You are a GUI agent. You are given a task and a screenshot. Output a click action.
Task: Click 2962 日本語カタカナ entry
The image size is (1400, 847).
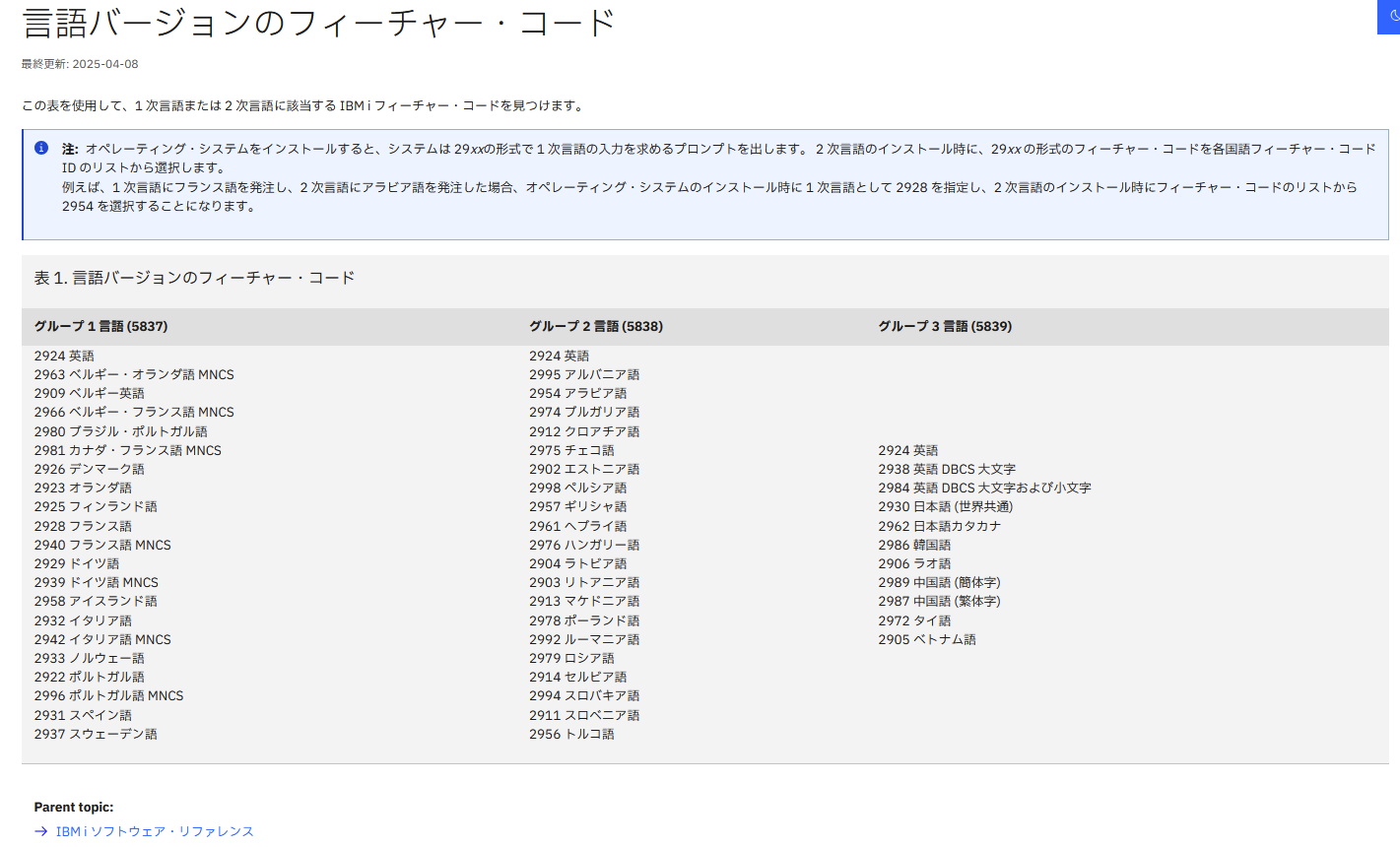click(940, 526)
